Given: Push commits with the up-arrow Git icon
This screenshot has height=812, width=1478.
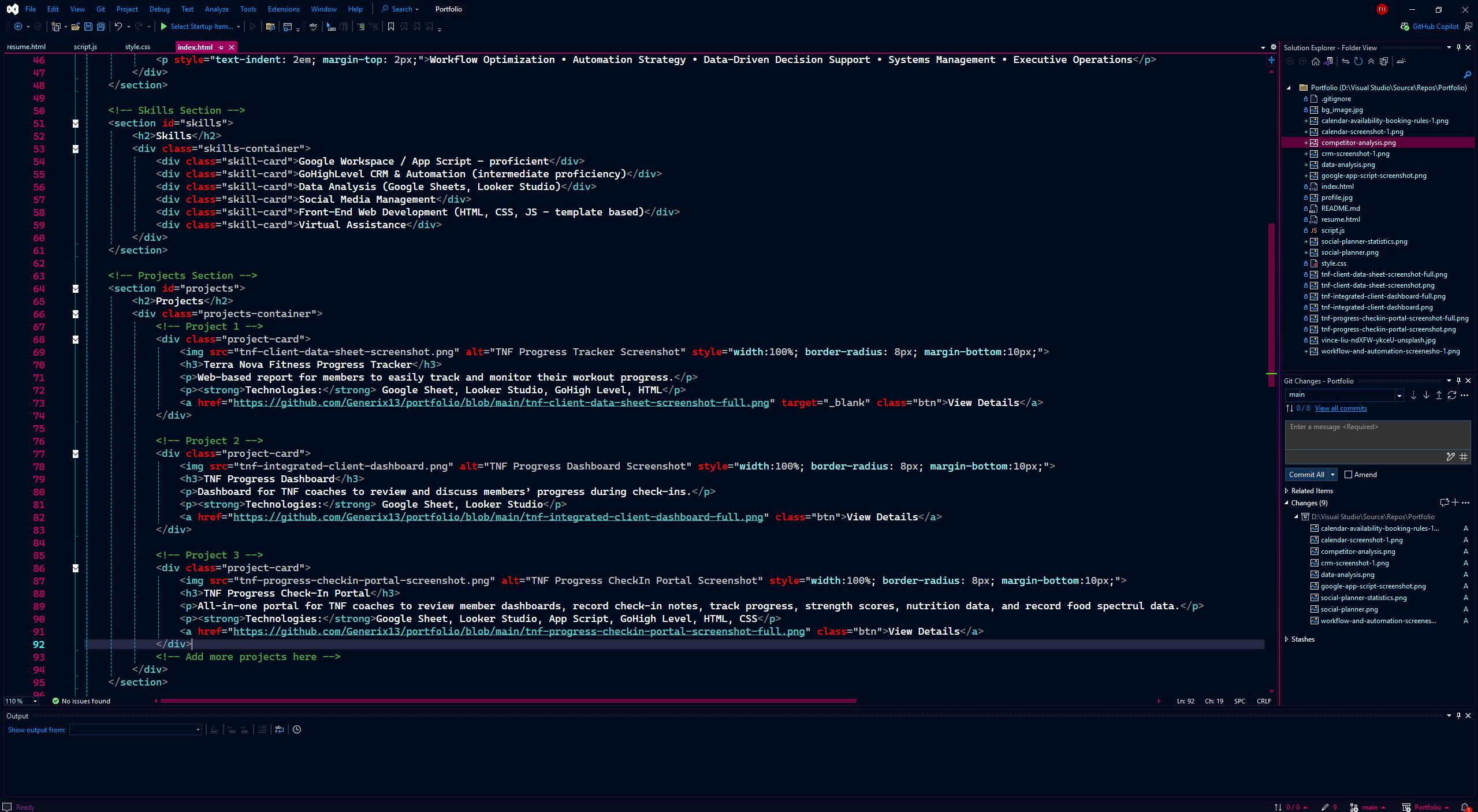Looking at the screenshot, I should click(x=1439, y=395).
